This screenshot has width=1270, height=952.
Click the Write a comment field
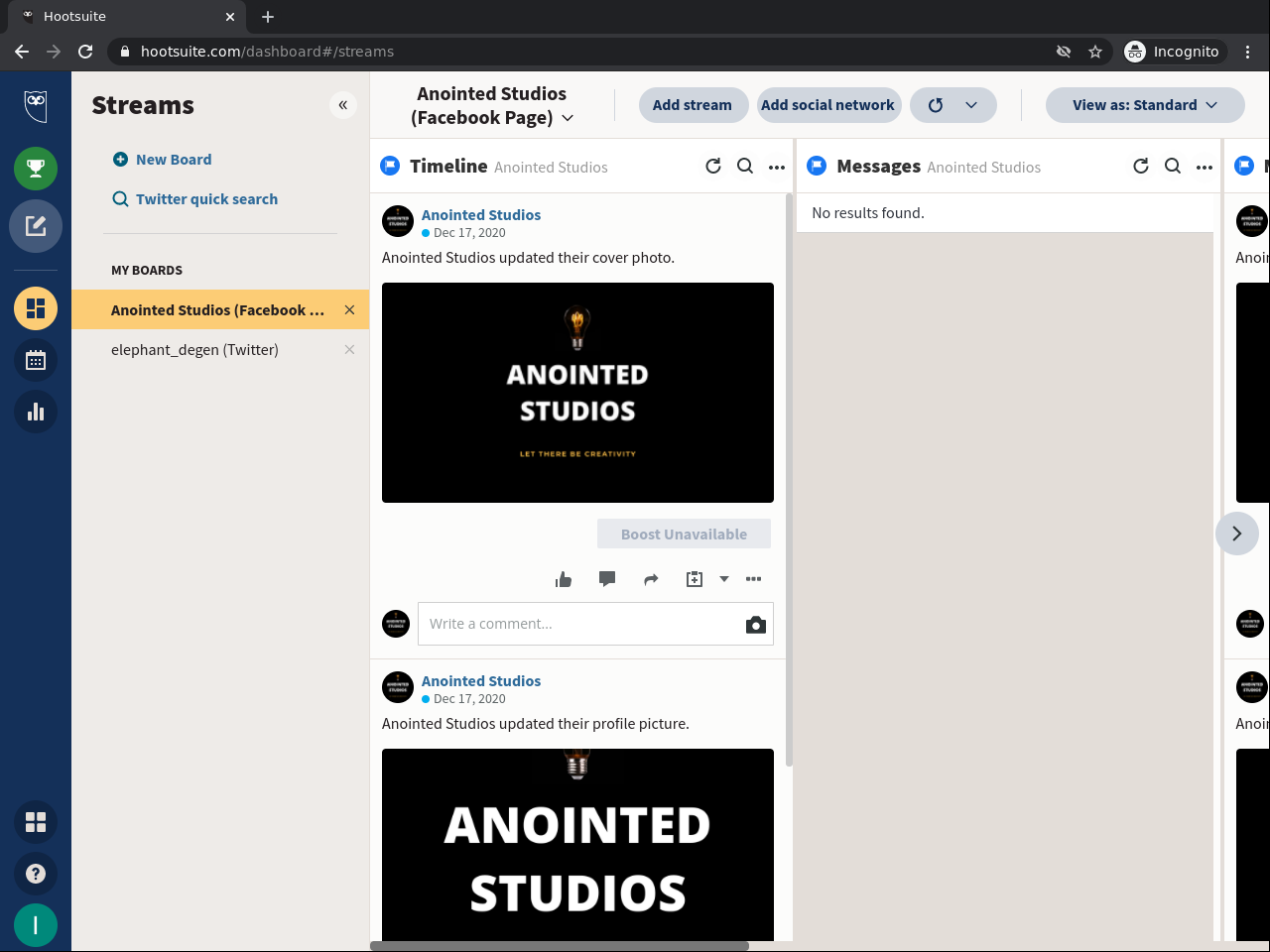click(x=581, y=625)
